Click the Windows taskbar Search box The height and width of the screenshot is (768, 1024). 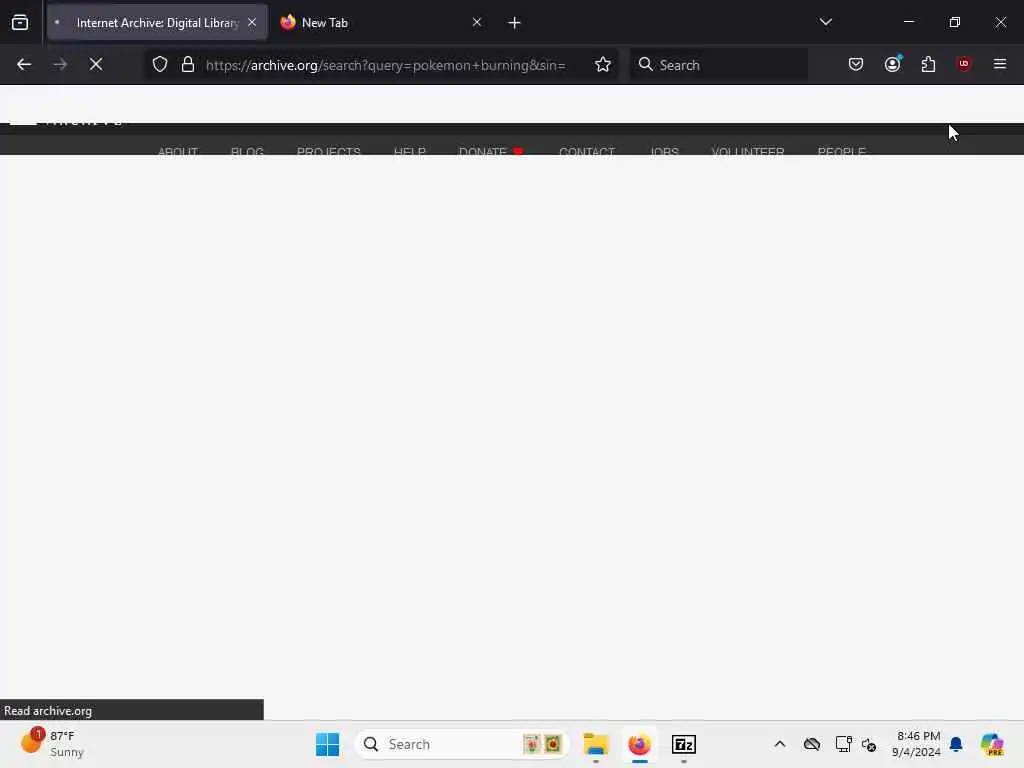(462, 744)
